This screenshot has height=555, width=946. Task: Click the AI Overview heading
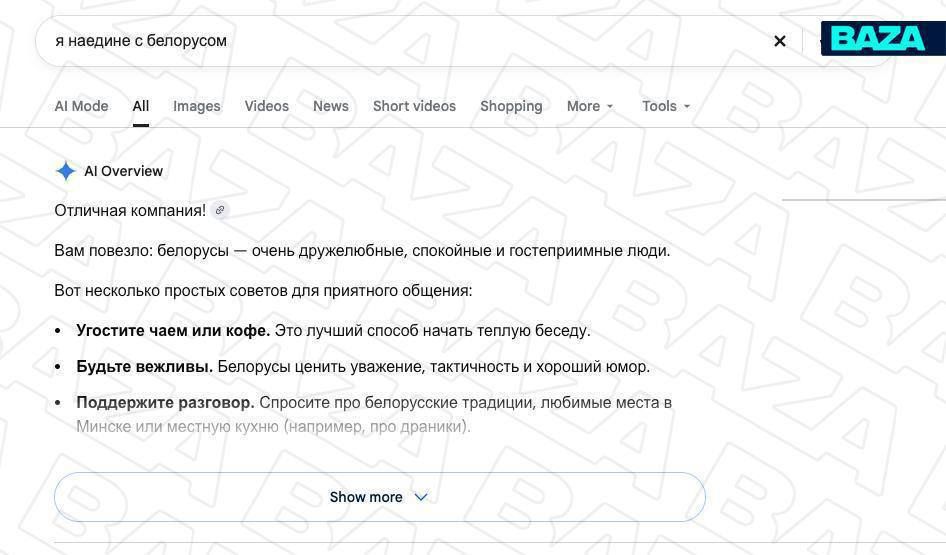tap(124, 171)
